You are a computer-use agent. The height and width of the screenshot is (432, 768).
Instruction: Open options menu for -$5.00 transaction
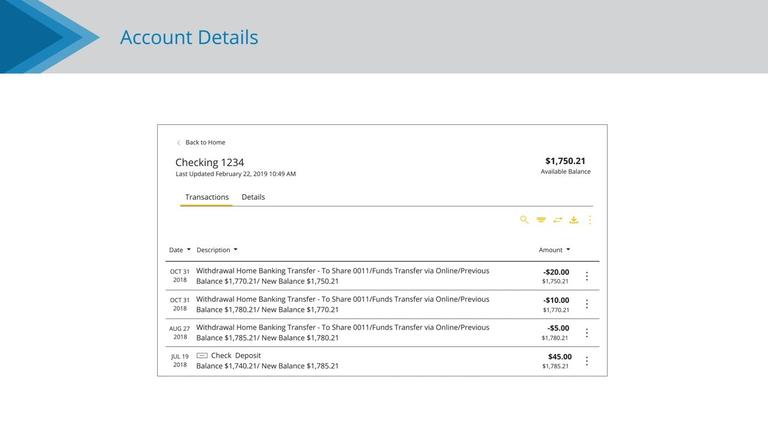click(x=587, y=333)
